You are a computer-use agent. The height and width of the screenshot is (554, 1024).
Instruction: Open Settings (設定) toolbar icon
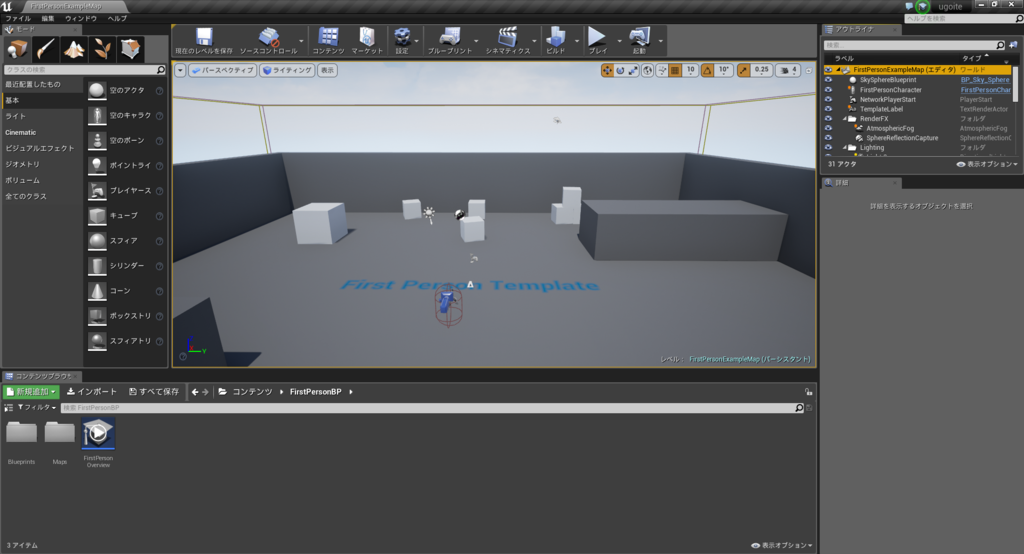[402, 41]
